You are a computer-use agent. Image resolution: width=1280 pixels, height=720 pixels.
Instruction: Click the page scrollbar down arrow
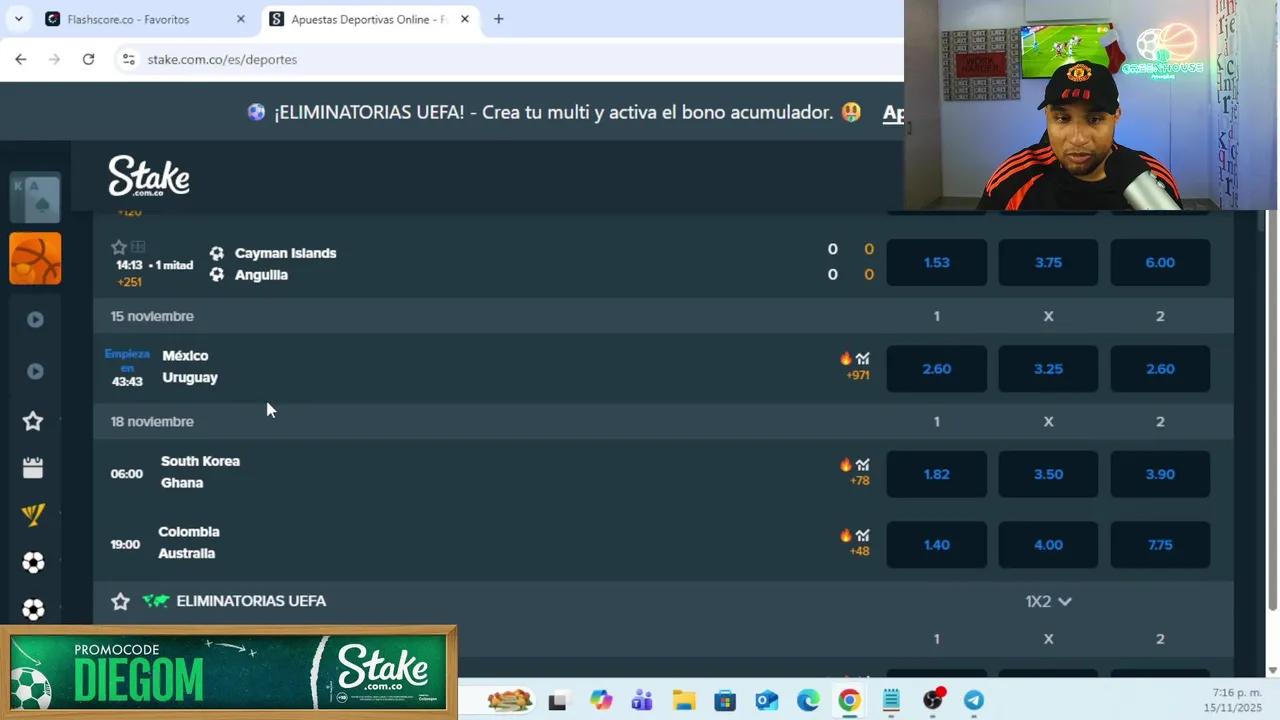[x=1272, y=671]
